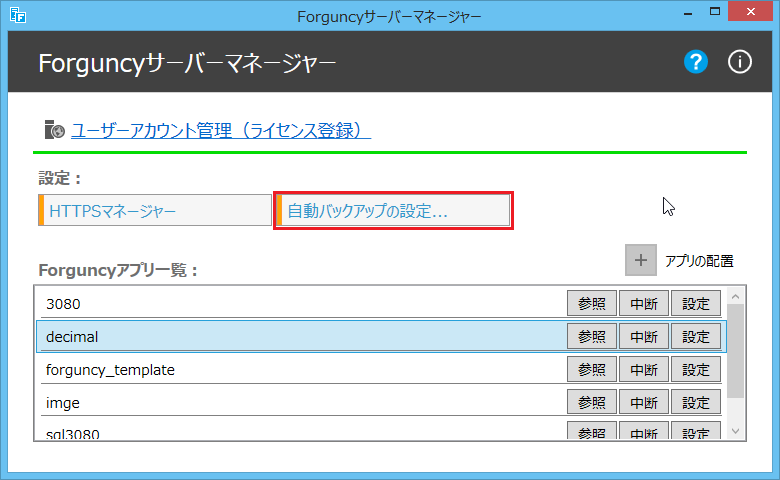Click the app list scroll-up arrow
Screen dimensions: 780x480
click(x=736, y=296)
